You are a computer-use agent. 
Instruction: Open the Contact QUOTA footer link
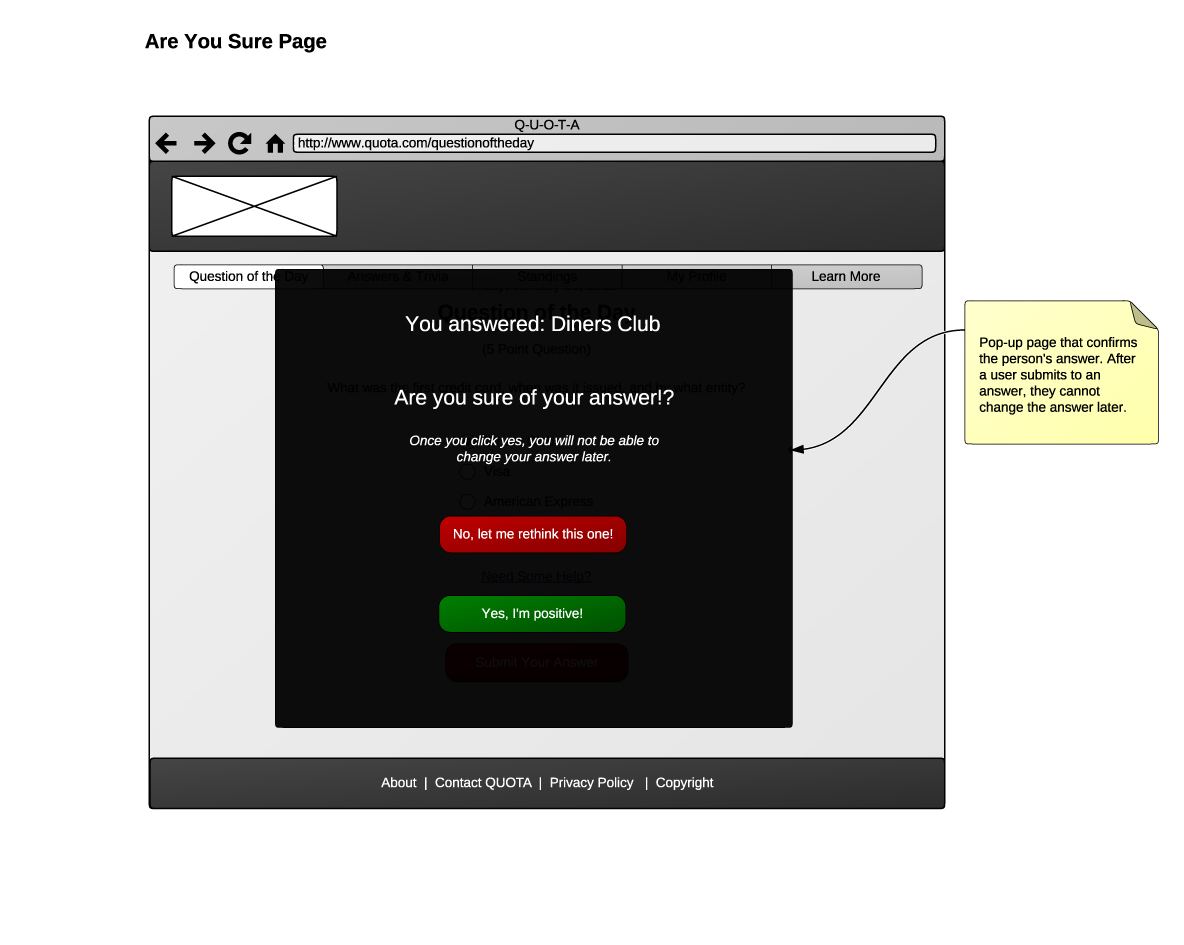click(483, 783)
